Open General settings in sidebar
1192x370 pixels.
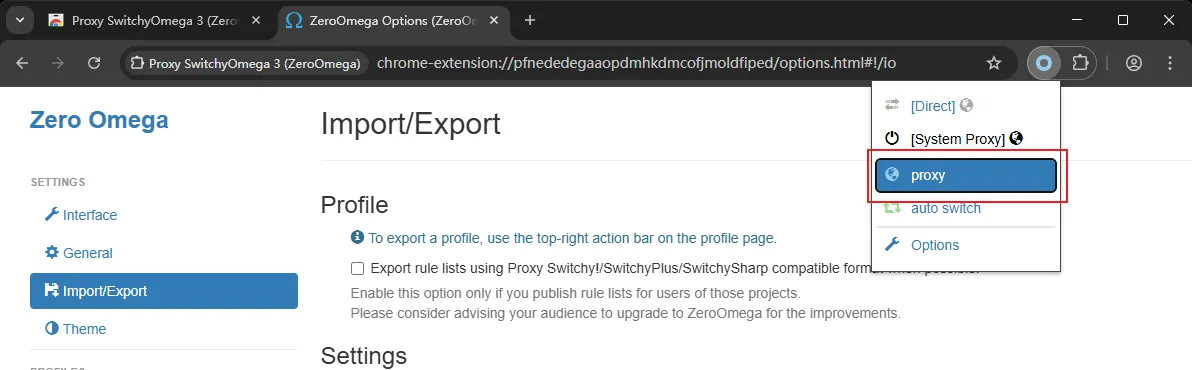tap(163, 253)
